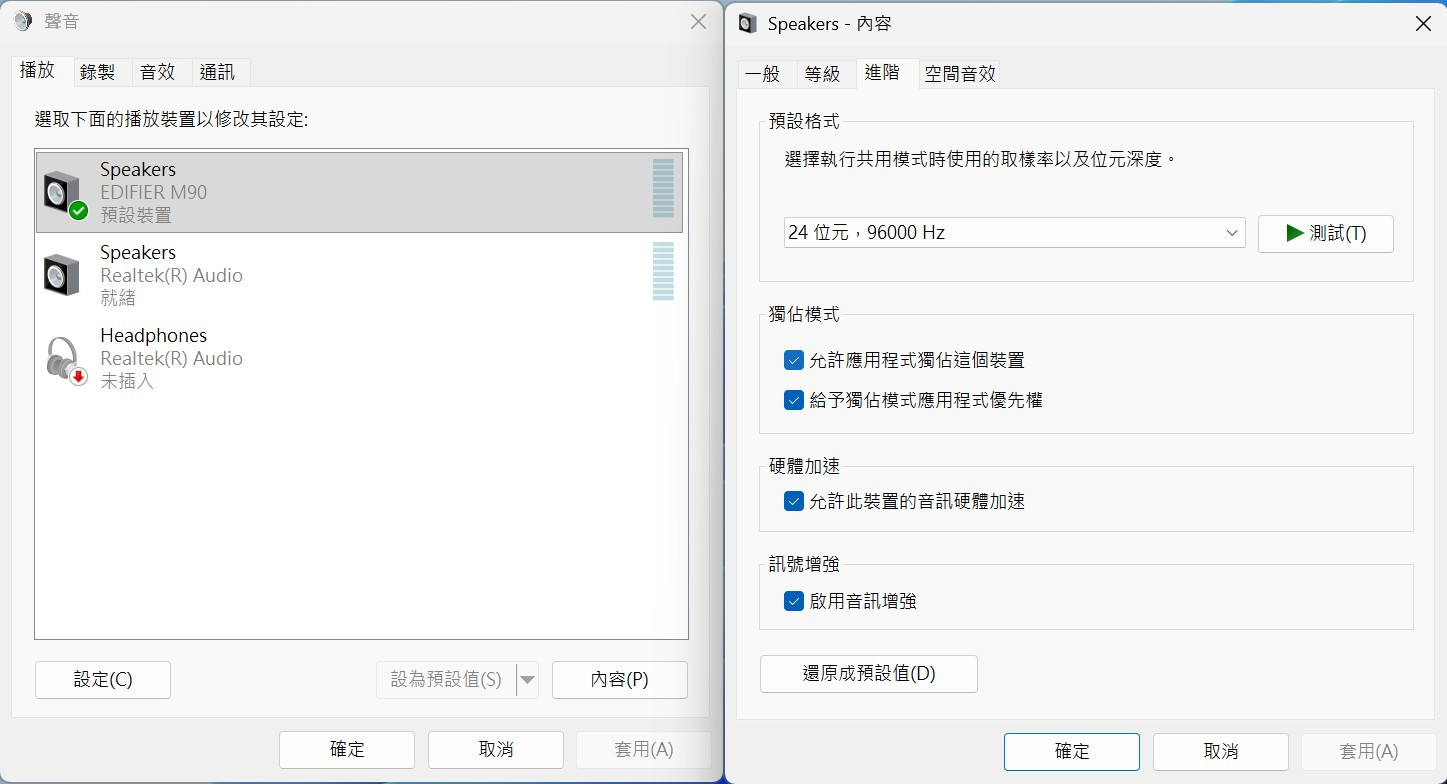Image resolution: width=1447 pixels, height=784 pixels.
Task: Click the green play triangle on the test button
Action: [1295, 233]
